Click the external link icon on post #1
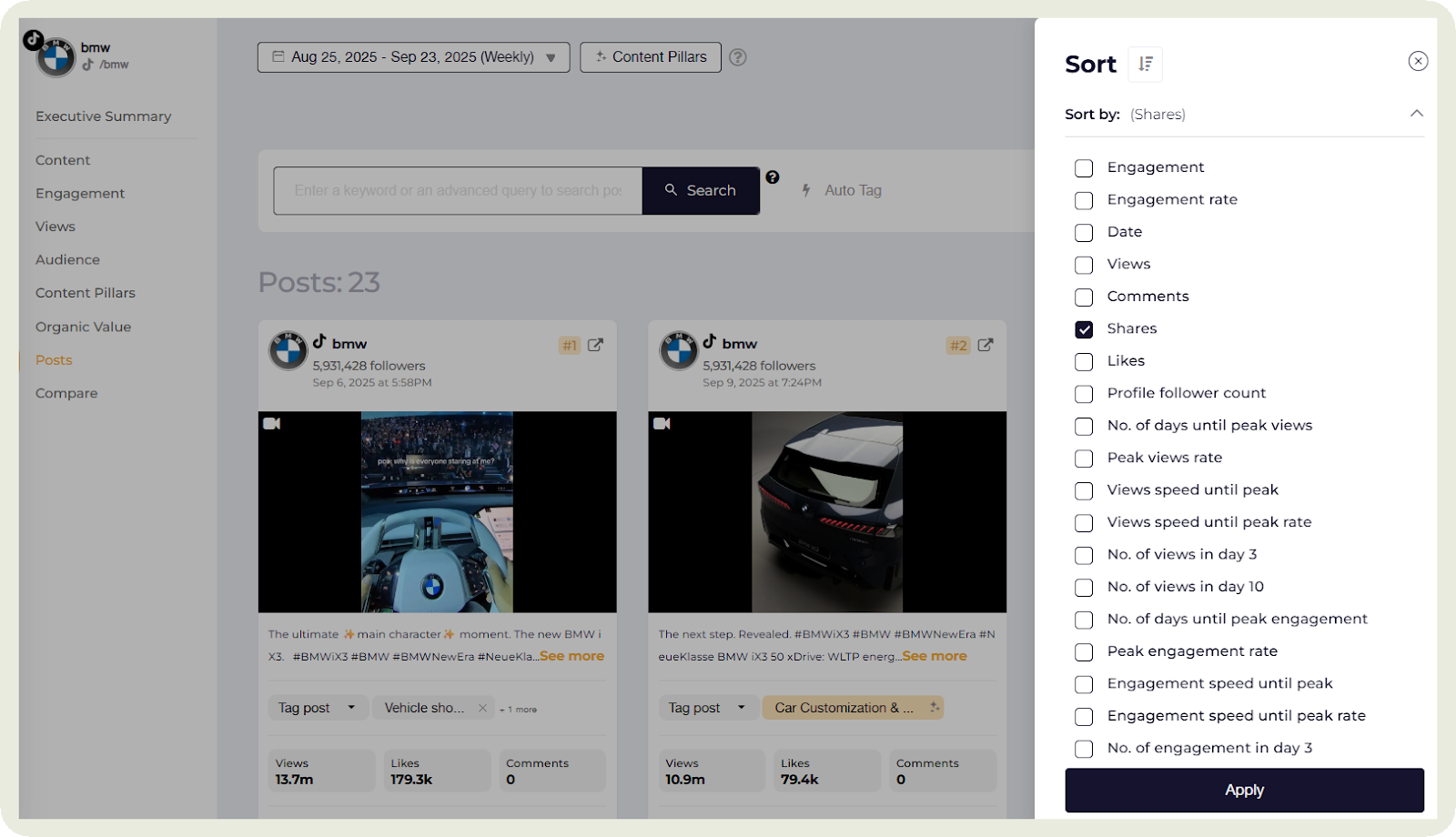The height and width of the screenshot is (837, 1456). coord(596,346)
